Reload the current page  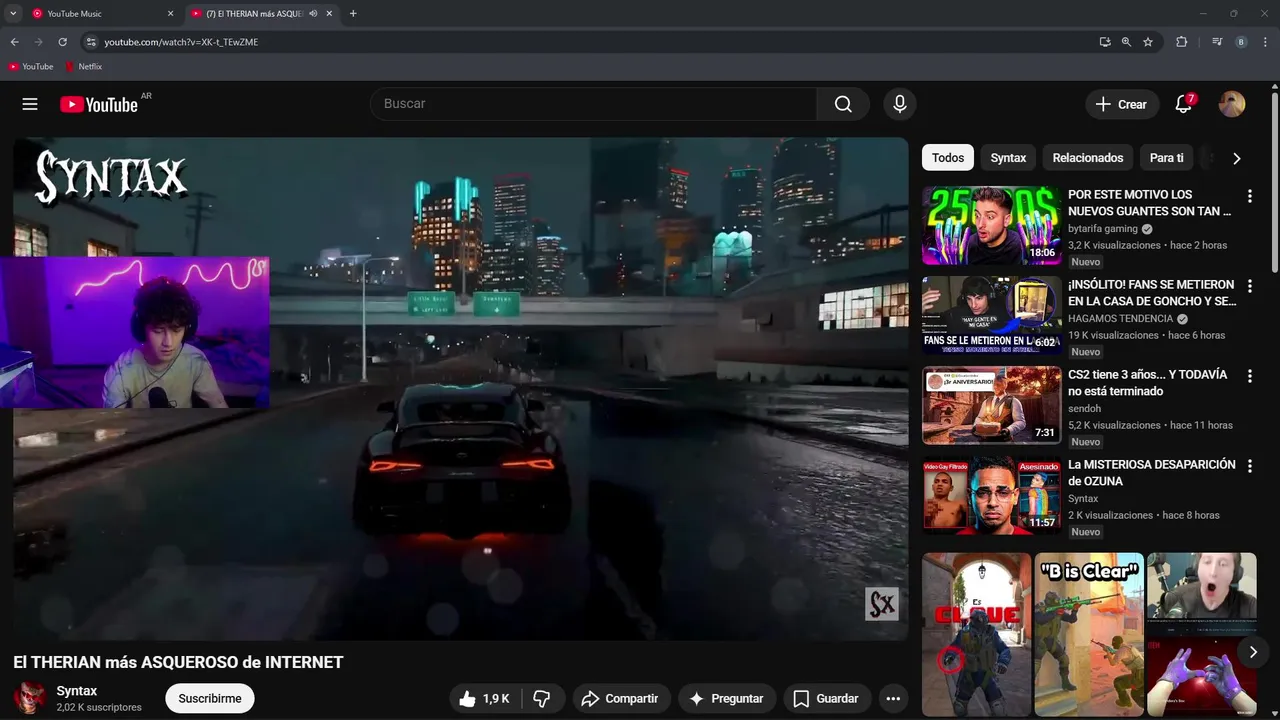pos(62,42)
